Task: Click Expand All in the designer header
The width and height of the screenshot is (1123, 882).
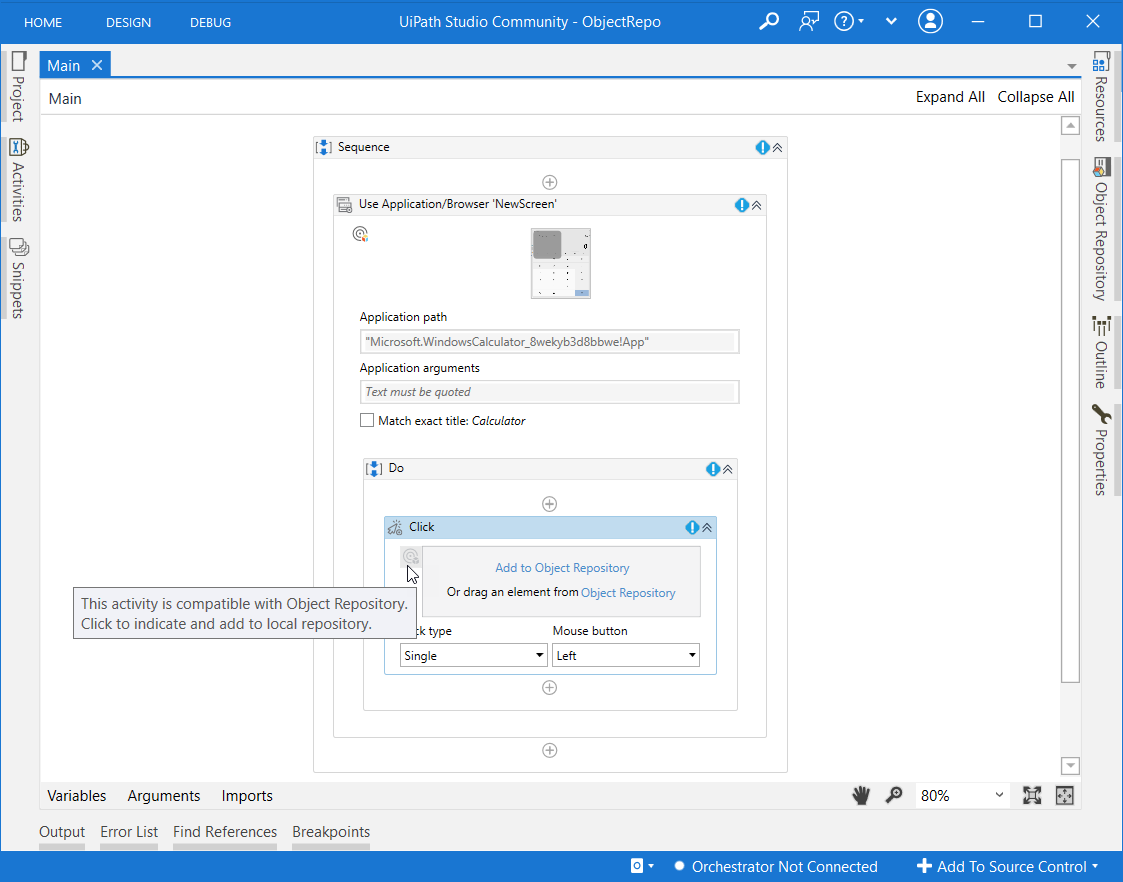Action: pos(949,97)
